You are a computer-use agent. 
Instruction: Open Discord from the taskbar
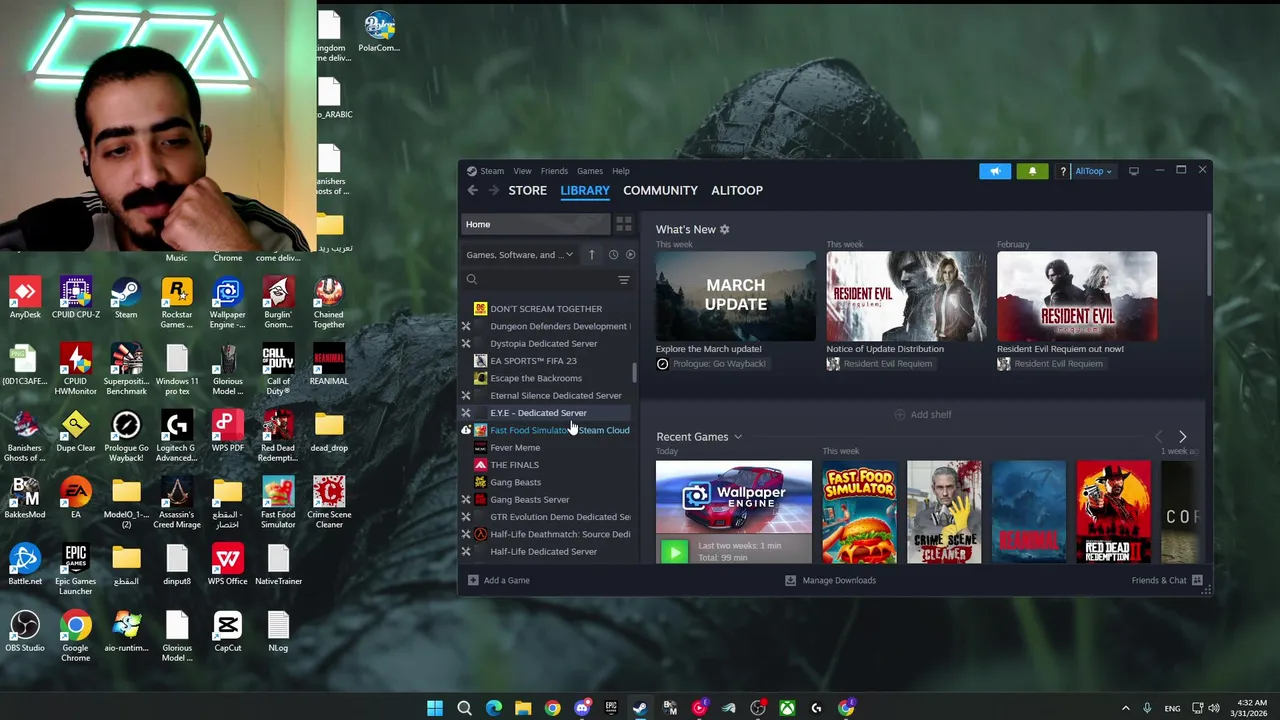tap(582, 708)
